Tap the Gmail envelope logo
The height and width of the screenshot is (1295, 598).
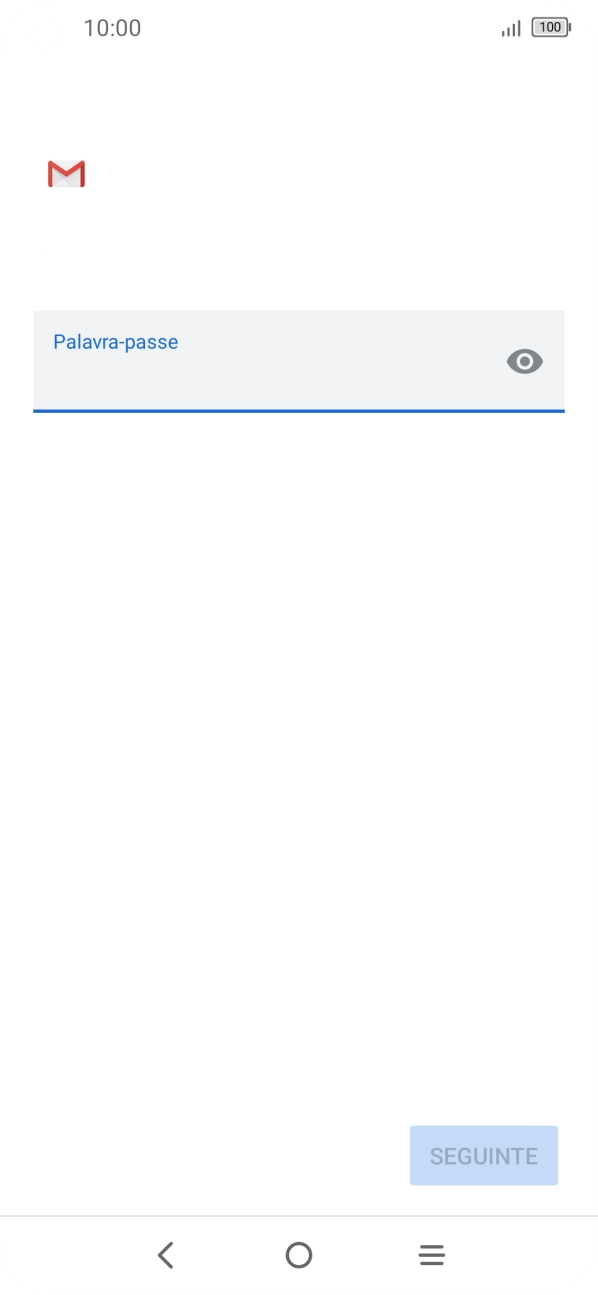pos(66,174)
